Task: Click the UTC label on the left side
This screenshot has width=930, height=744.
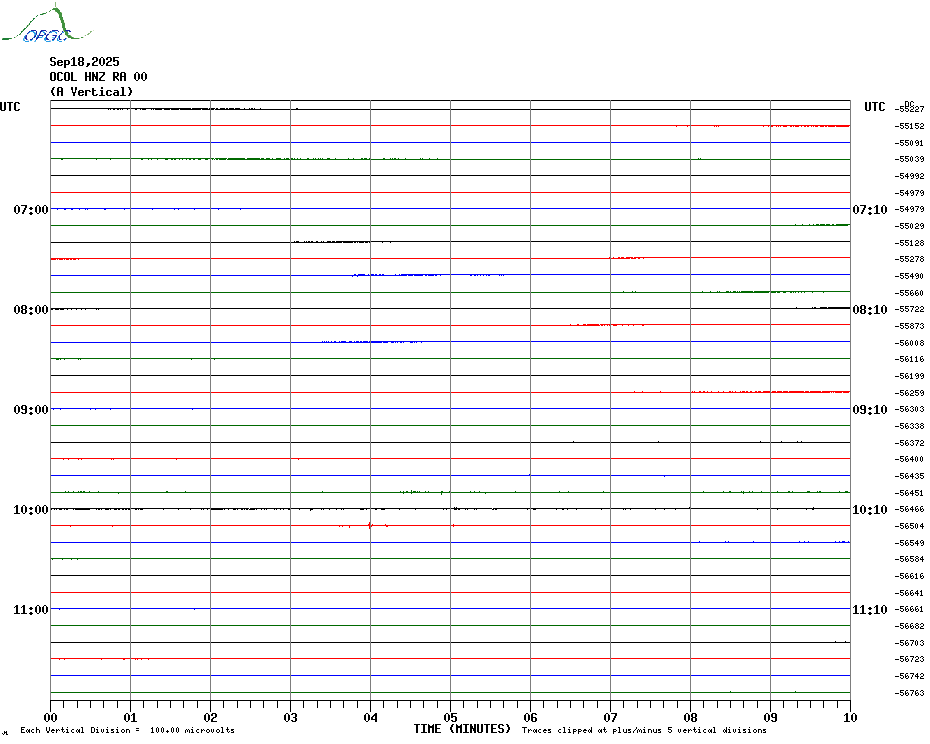Action: click(10, 107)
